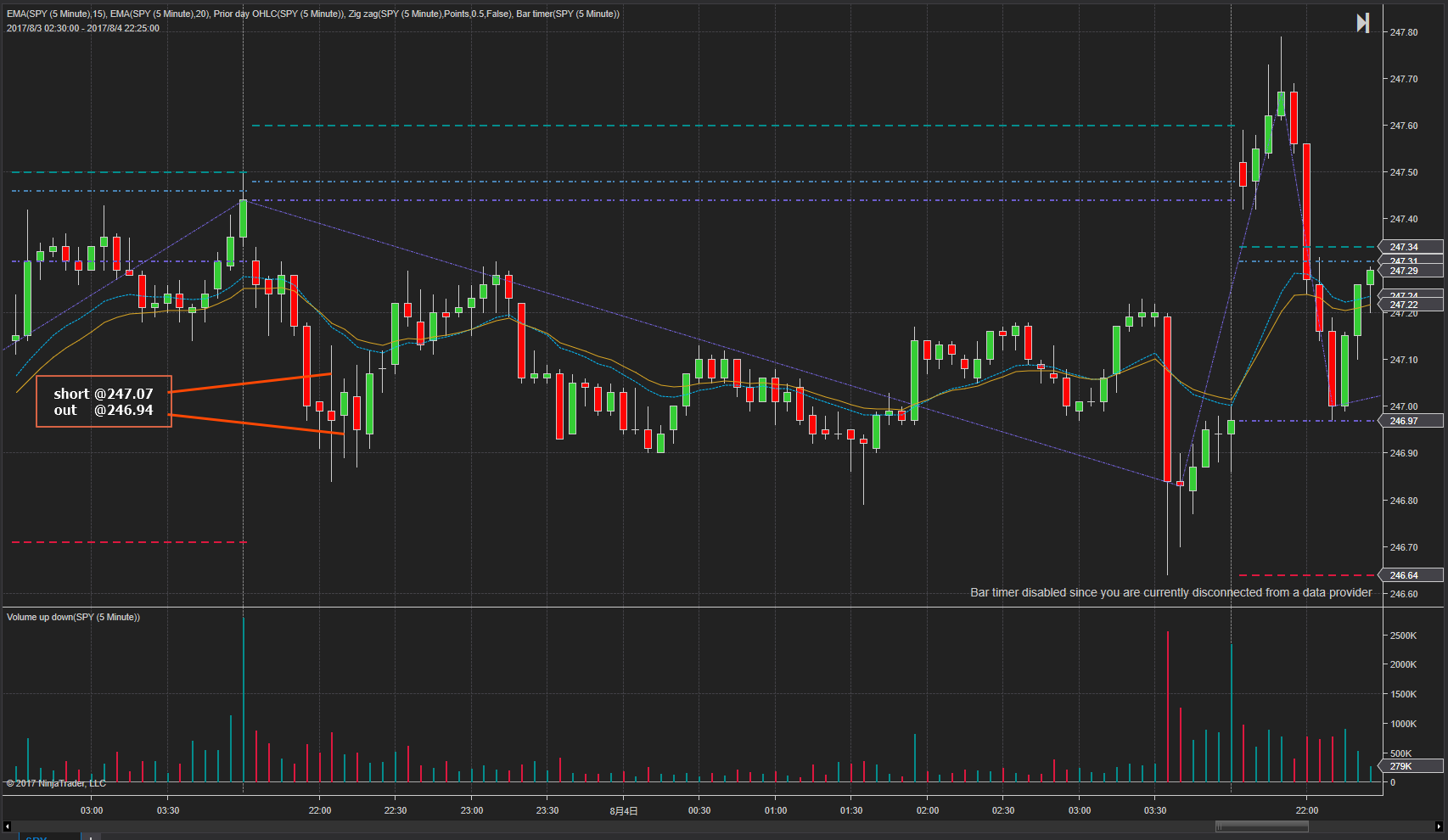Click the 247.80 price axis label
This screenshot has width=1448, height=840.
1404,32
